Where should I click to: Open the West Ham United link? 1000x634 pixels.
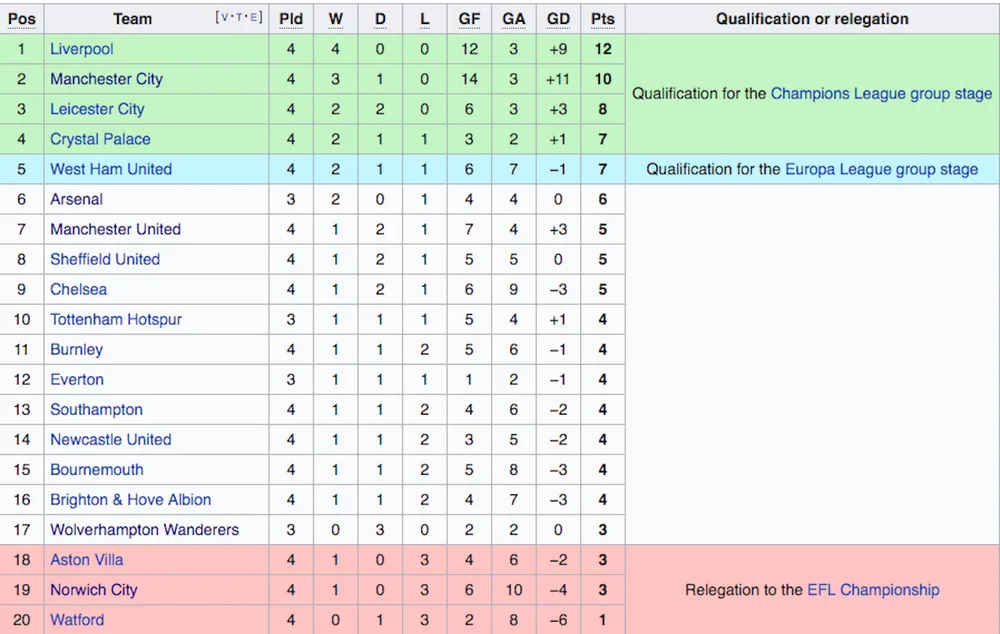point(111,169)
